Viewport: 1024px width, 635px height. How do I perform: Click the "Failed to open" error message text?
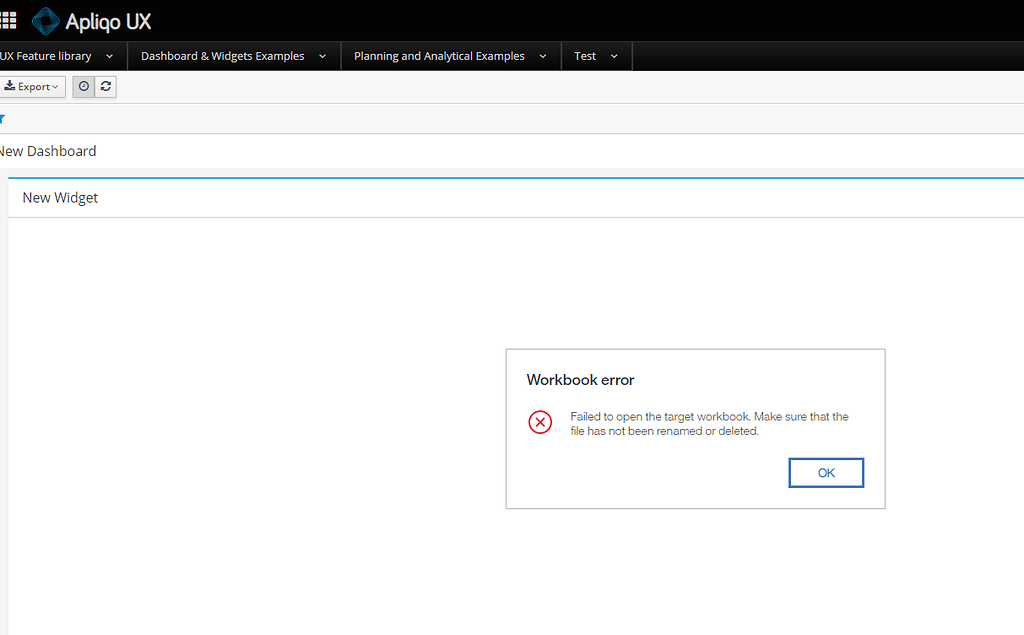pos(709,424)
